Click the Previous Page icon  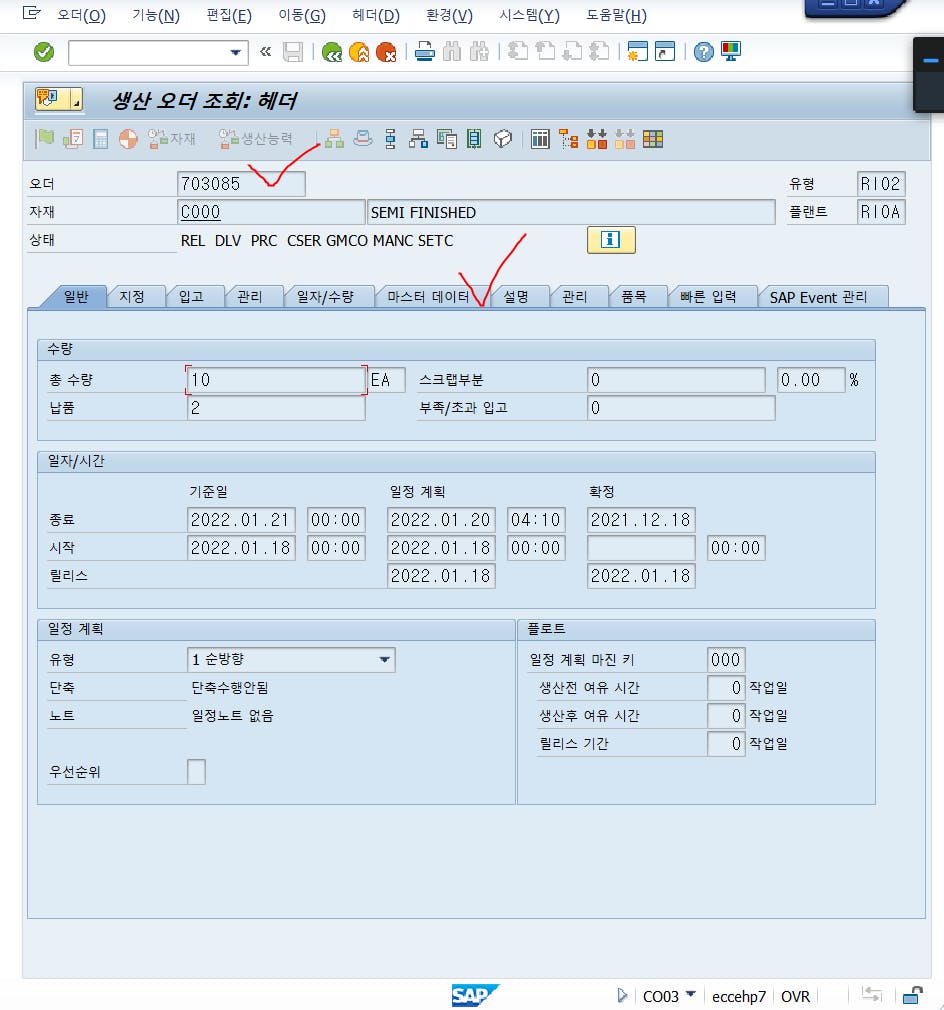coord(545,52)
